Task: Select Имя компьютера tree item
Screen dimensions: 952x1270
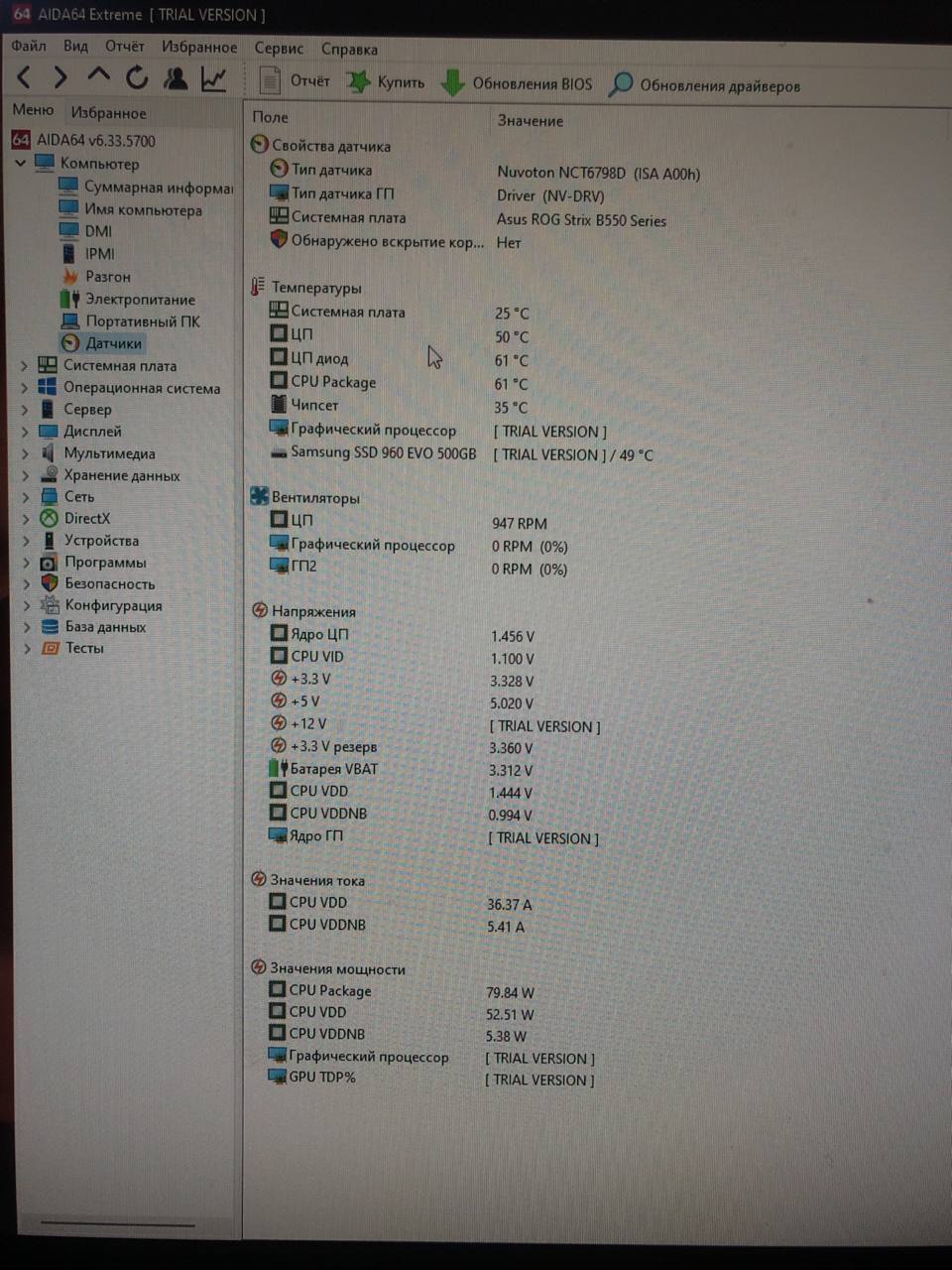Action: point(130,209)
